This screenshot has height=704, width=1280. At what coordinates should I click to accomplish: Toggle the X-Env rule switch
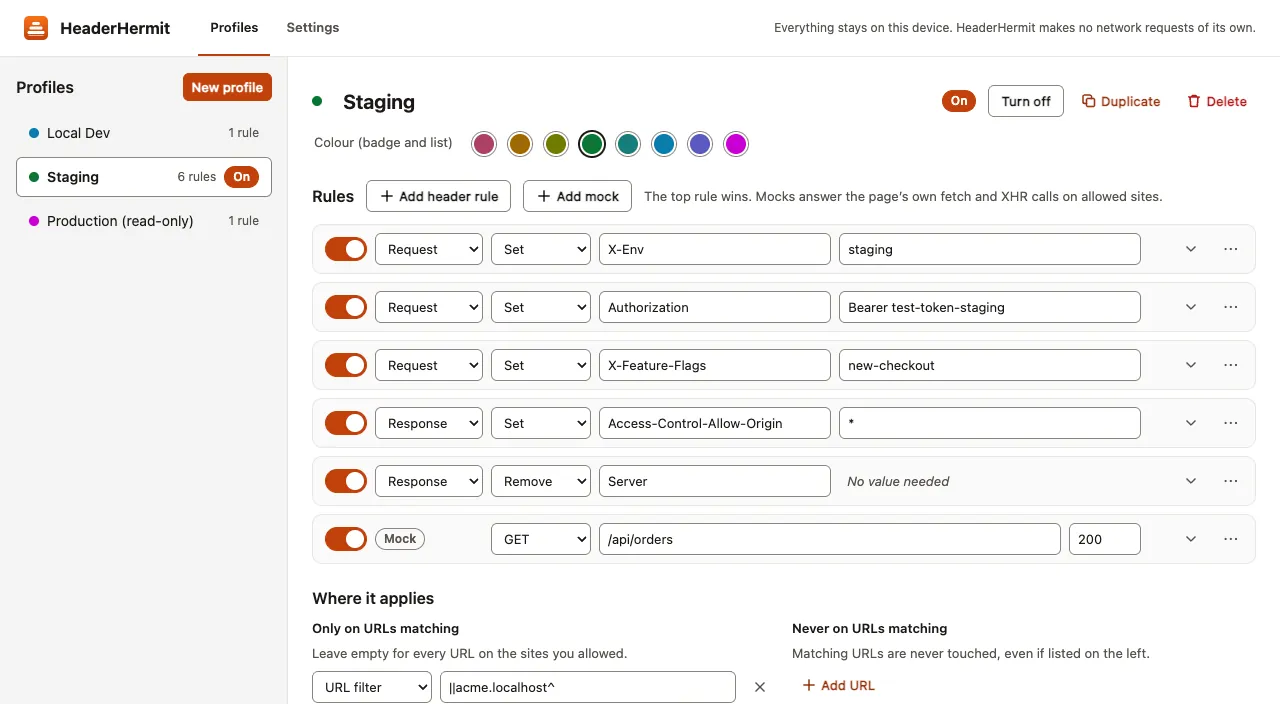[346, 249]
